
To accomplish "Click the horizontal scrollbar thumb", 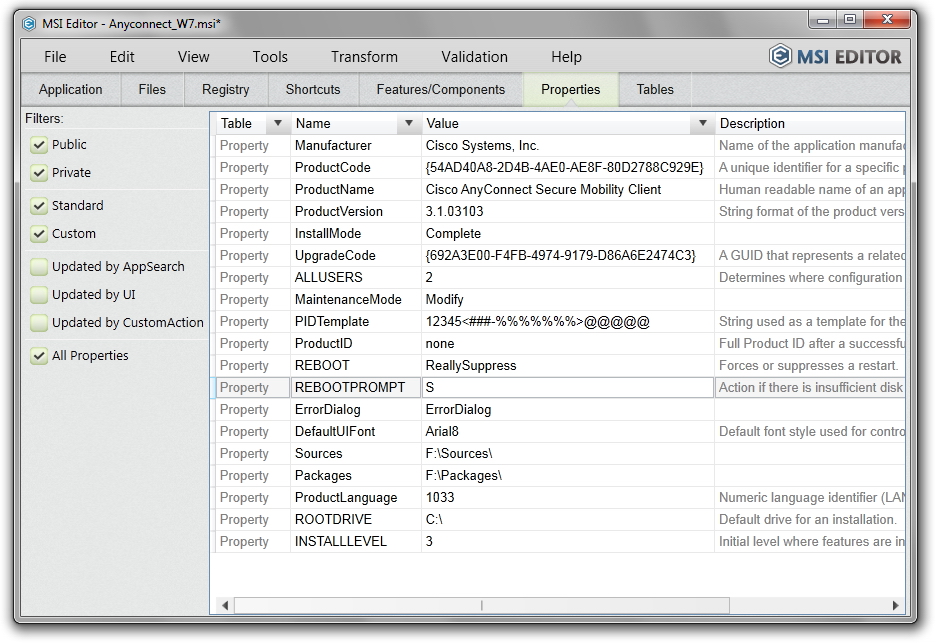I will [x=480, y=605].
